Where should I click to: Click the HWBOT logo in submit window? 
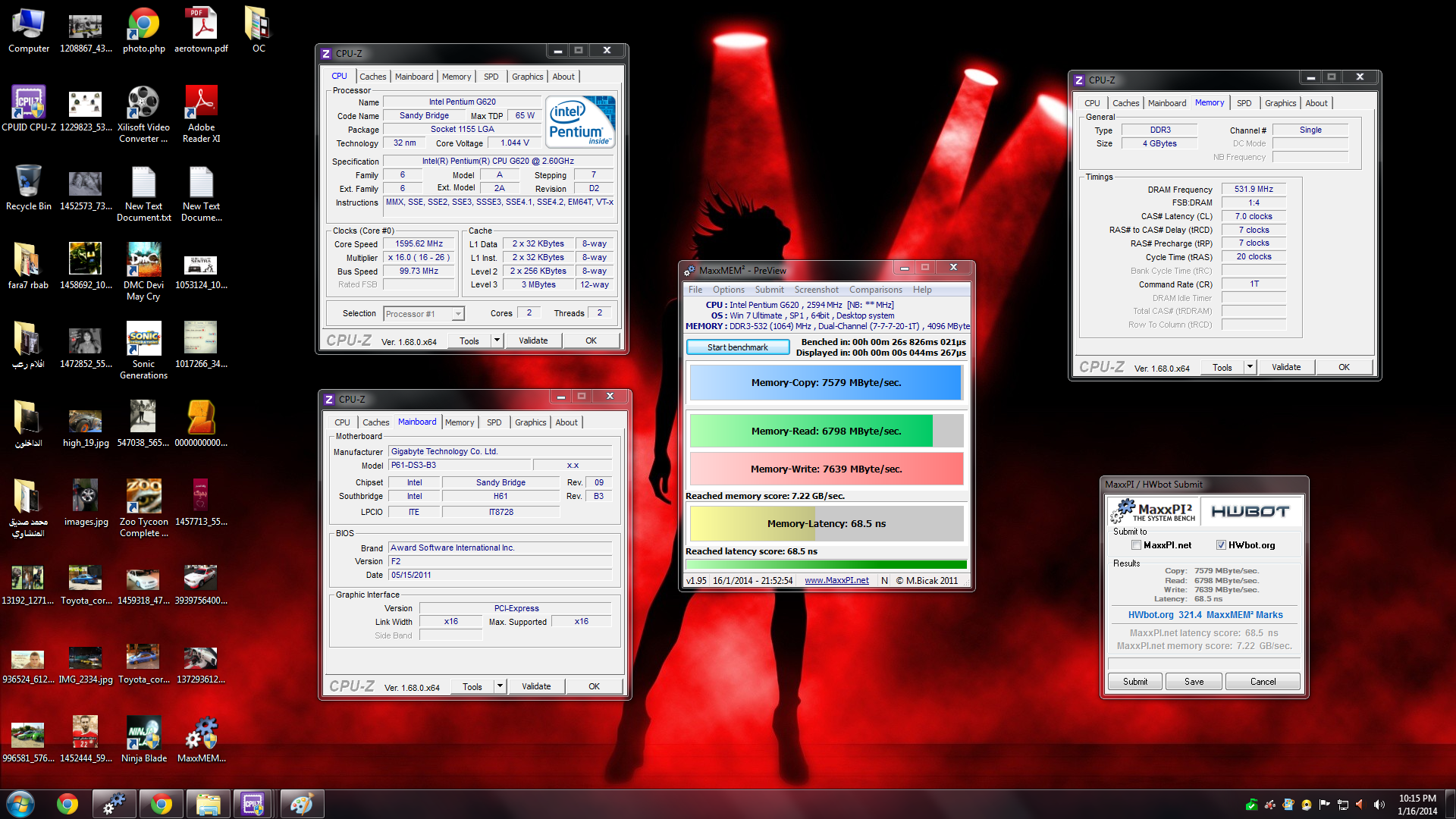point(1250,512)
